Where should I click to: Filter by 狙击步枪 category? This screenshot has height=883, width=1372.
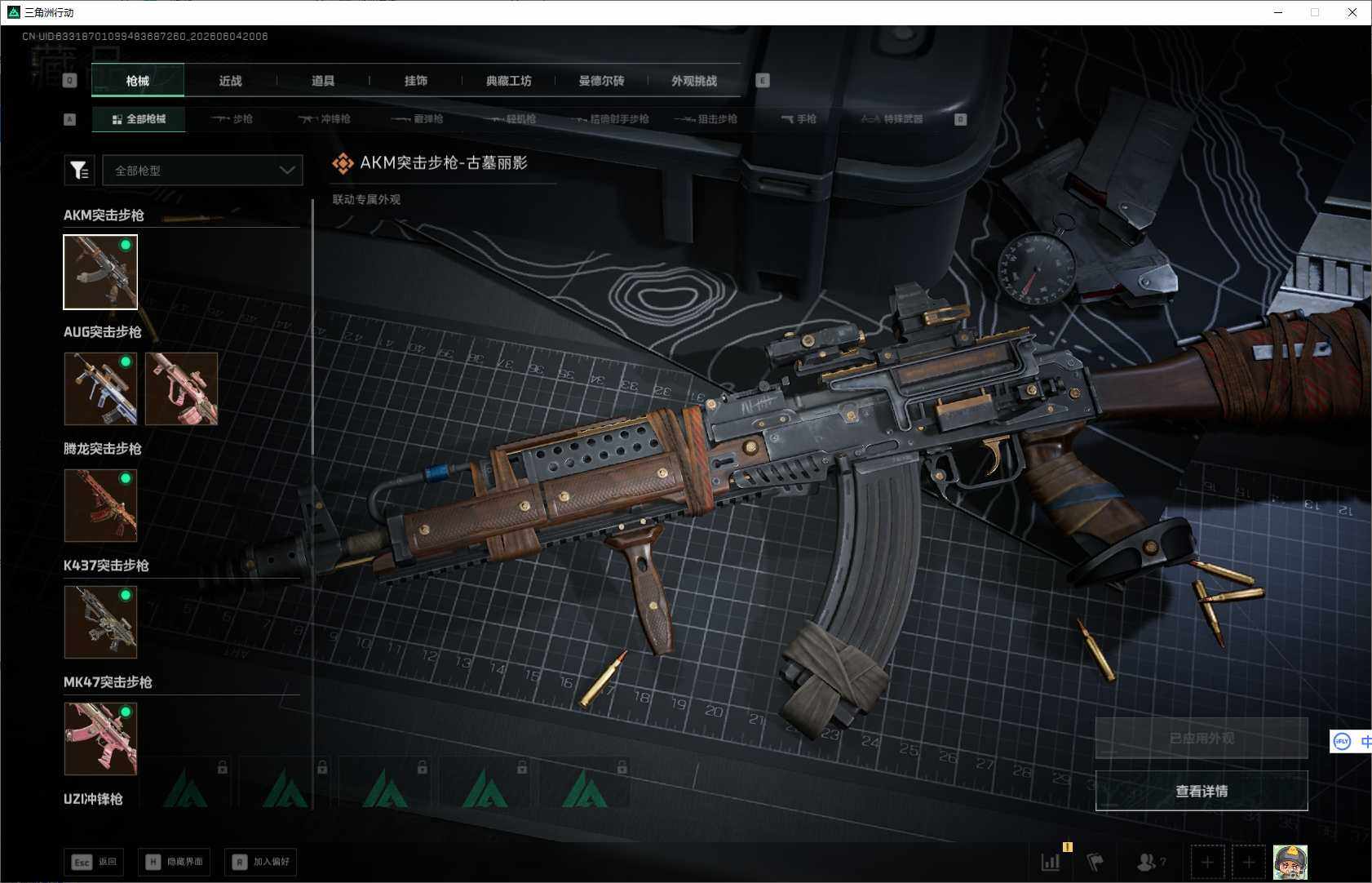click(706, 119)
